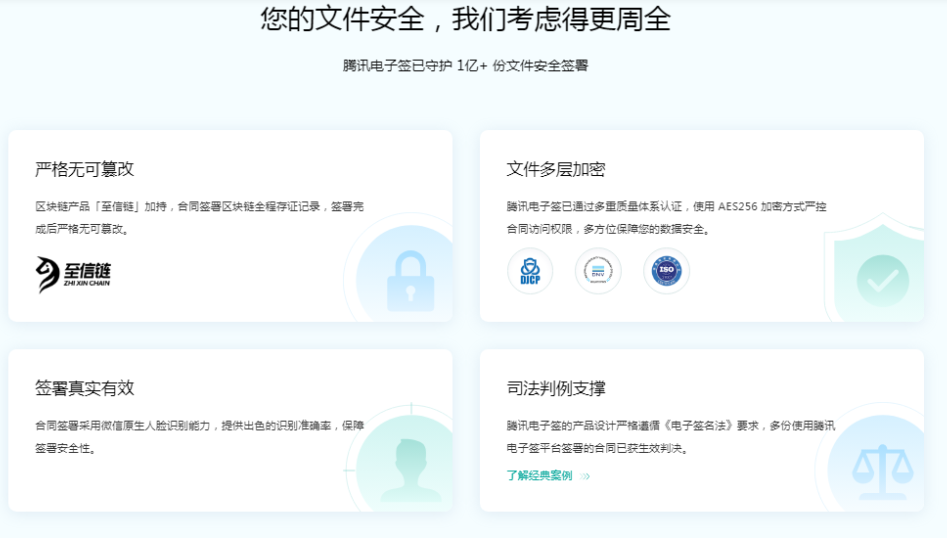Click the 《电子签名法》 description paragraph
Image resolution: width=947 pixels, height=538 pixels.
point(670,437)
